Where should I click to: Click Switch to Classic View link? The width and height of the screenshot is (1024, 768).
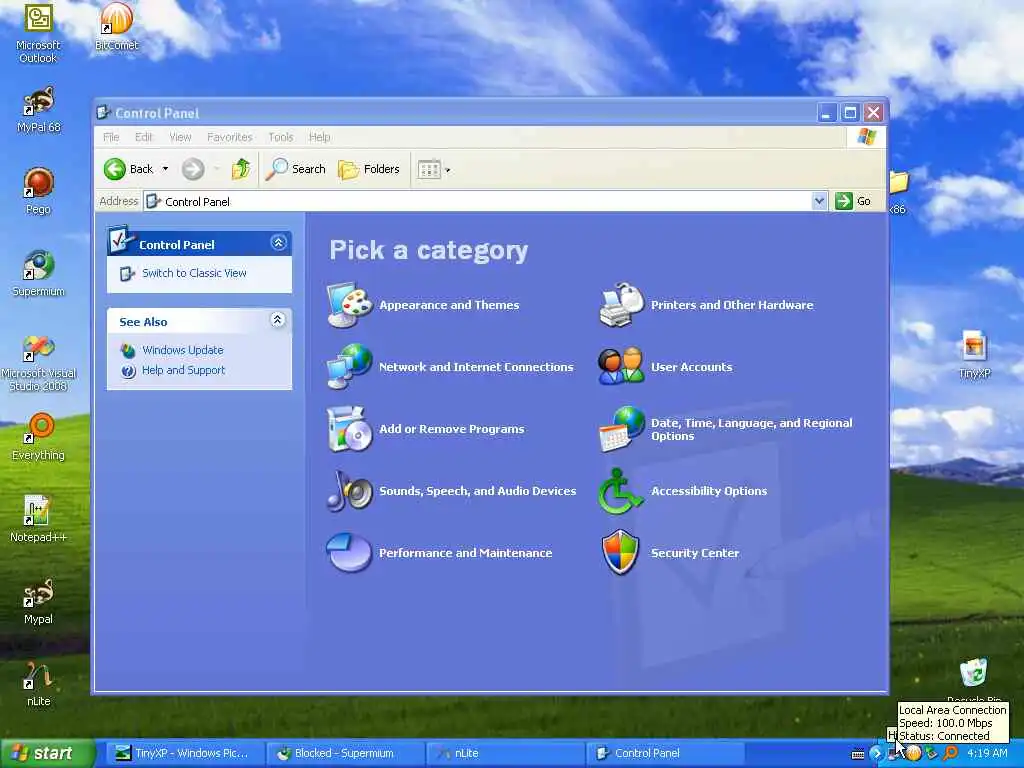click(194, 273)
